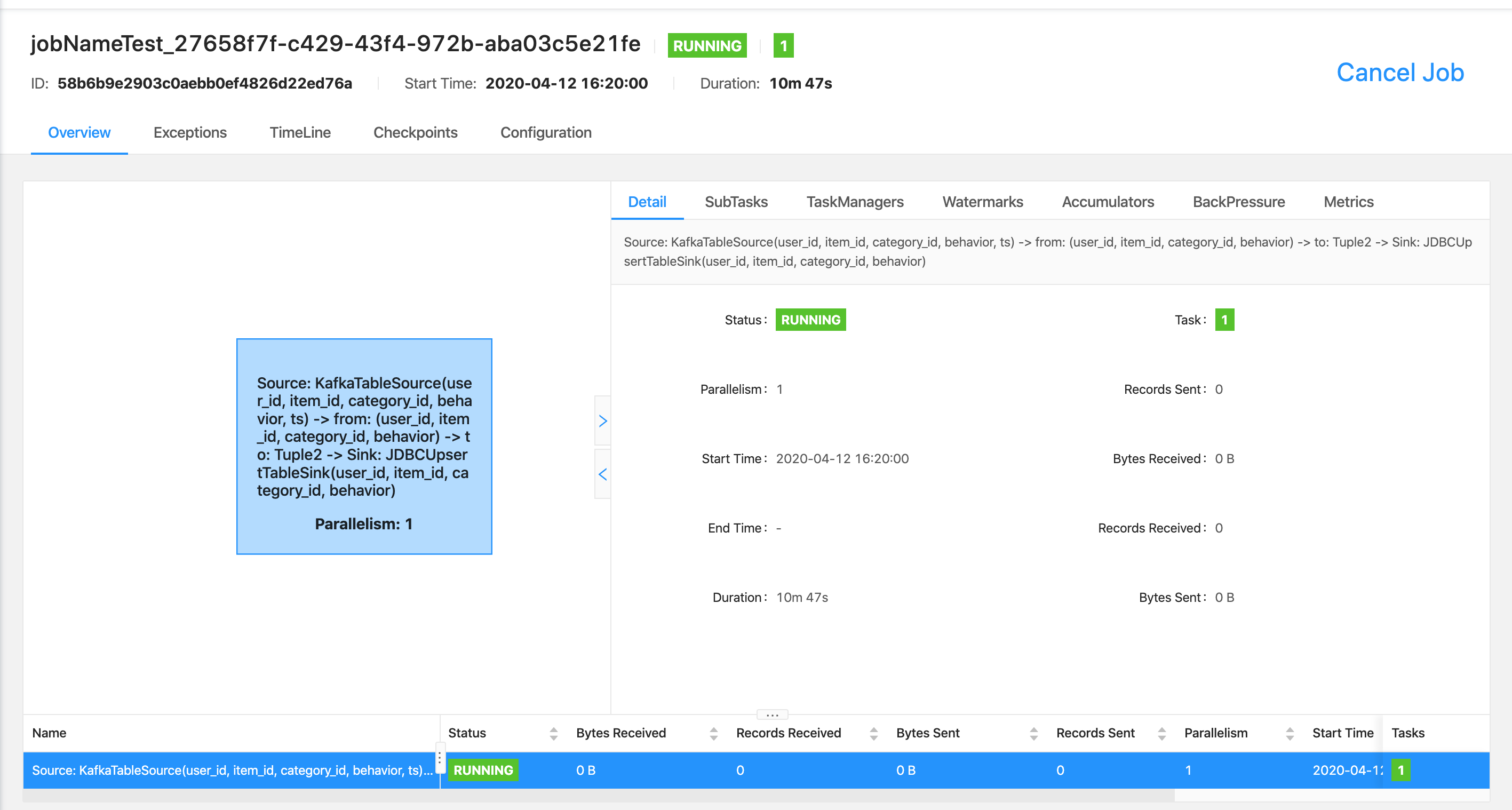Click the Watermarks monitoring icon

pyautogui.click(x=983, y=201)
